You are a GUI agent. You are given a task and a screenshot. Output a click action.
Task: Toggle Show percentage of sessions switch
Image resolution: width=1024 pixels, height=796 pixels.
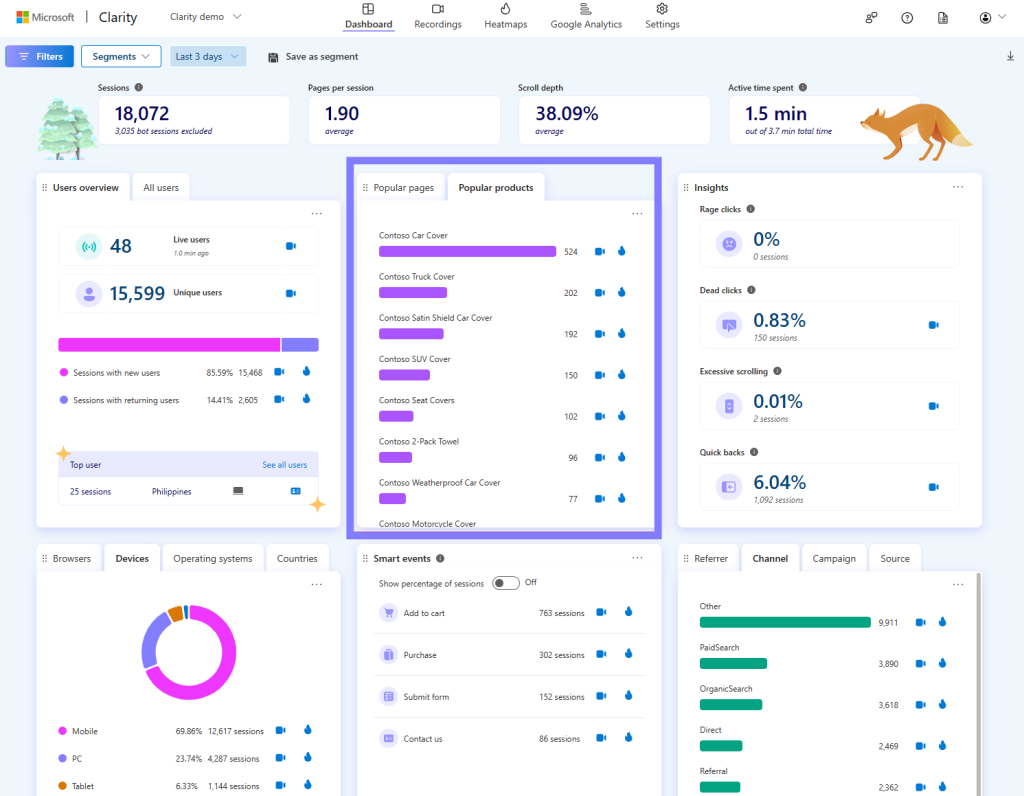[505, 583]
